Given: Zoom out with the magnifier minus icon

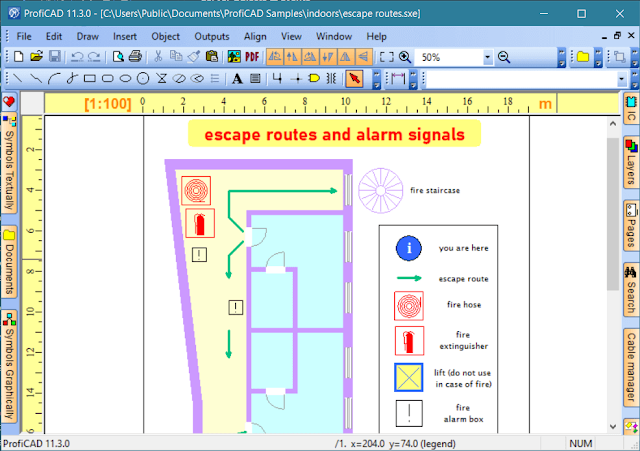Looking at the screenshot, I should click(504, 57).
